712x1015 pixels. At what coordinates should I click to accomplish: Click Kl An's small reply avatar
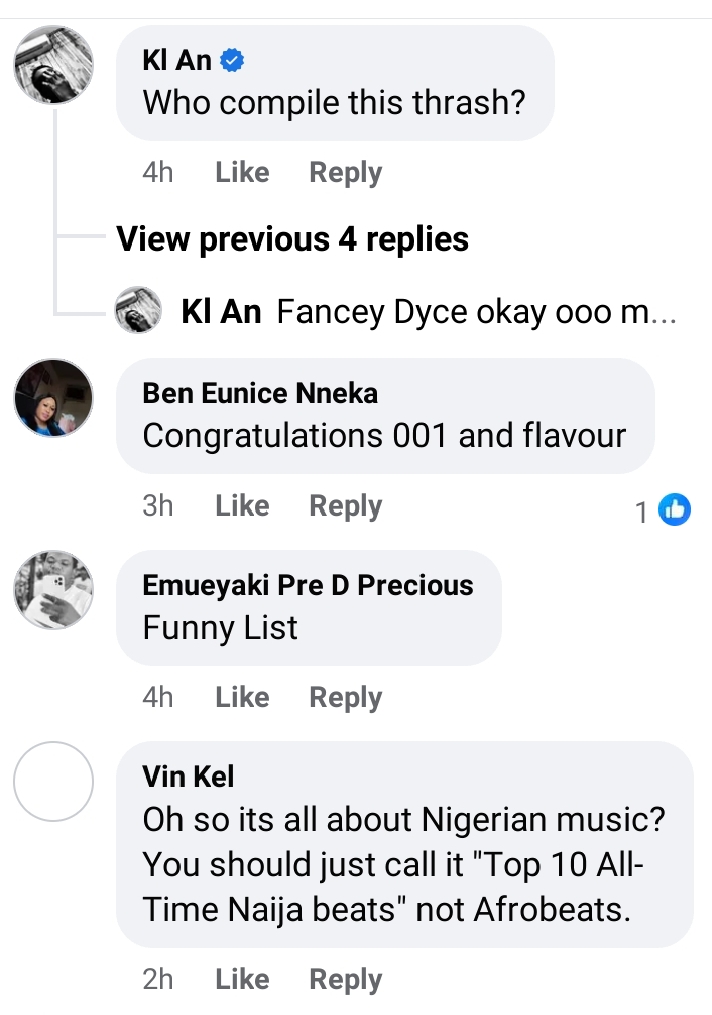pyautogui.click(x=139, y=312)
